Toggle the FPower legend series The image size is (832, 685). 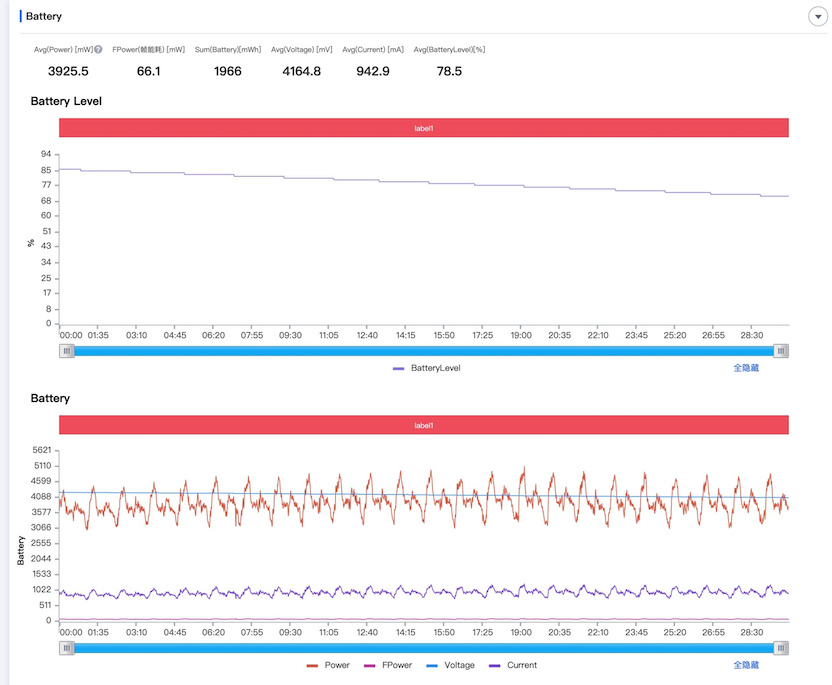[388, 665]
